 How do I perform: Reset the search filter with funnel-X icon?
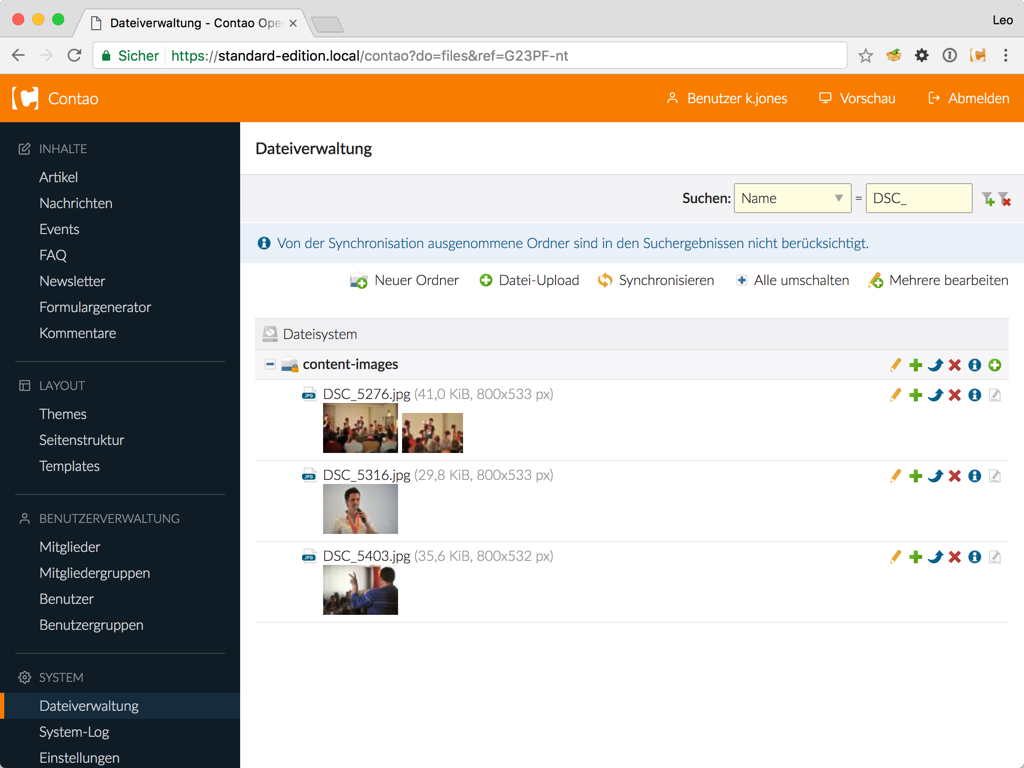click(1004, 199)
